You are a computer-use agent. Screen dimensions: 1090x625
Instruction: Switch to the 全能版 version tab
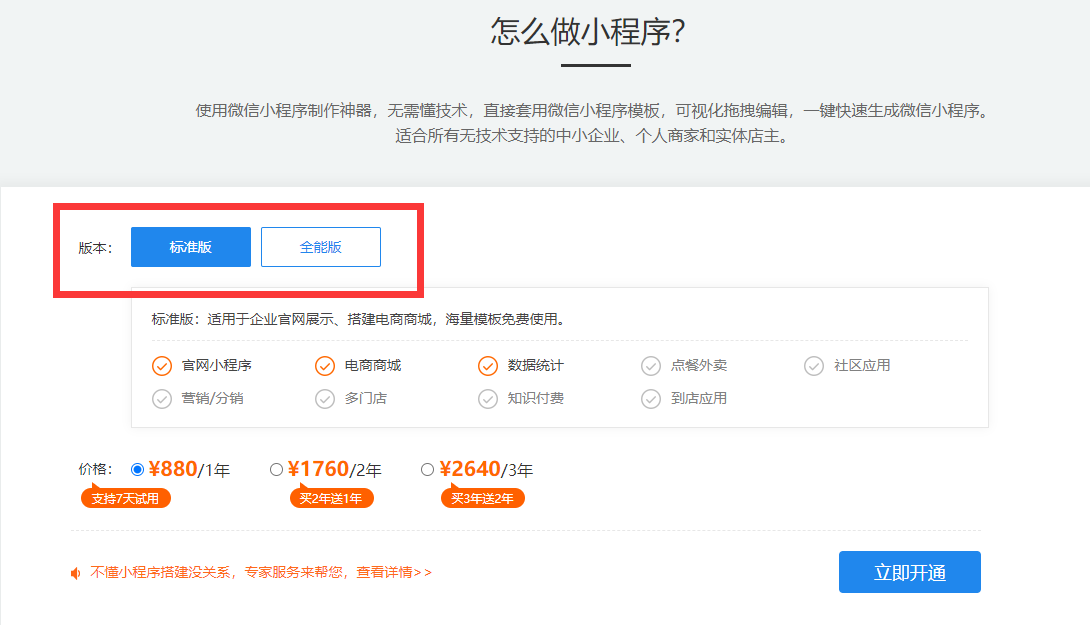point(321,247)
